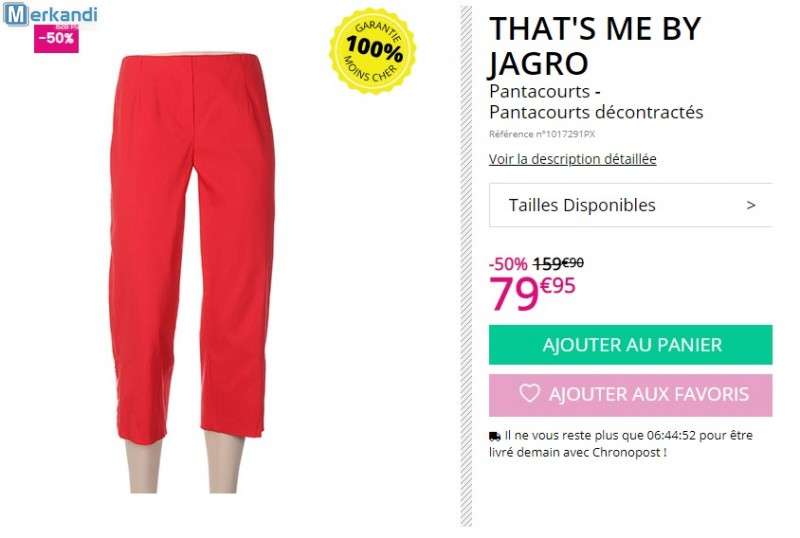The image size is (800, 538).
Task: Click the That's Me By Jagro brand title
Action: click(595, 46)
